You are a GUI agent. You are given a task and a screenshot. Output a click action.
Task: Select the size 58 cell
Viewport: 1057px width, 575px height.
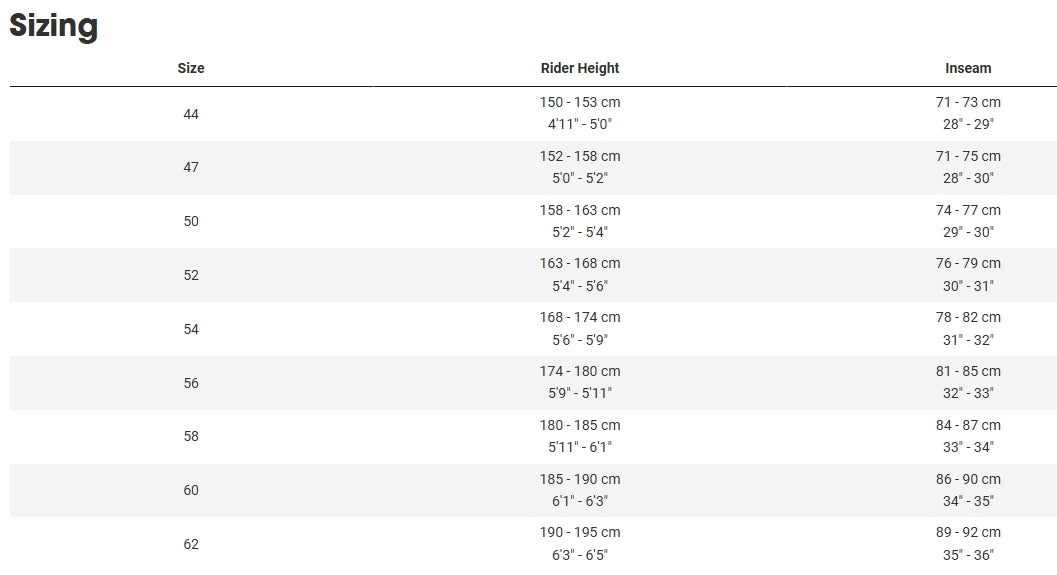pyautogui.click(x=191, y=436)
